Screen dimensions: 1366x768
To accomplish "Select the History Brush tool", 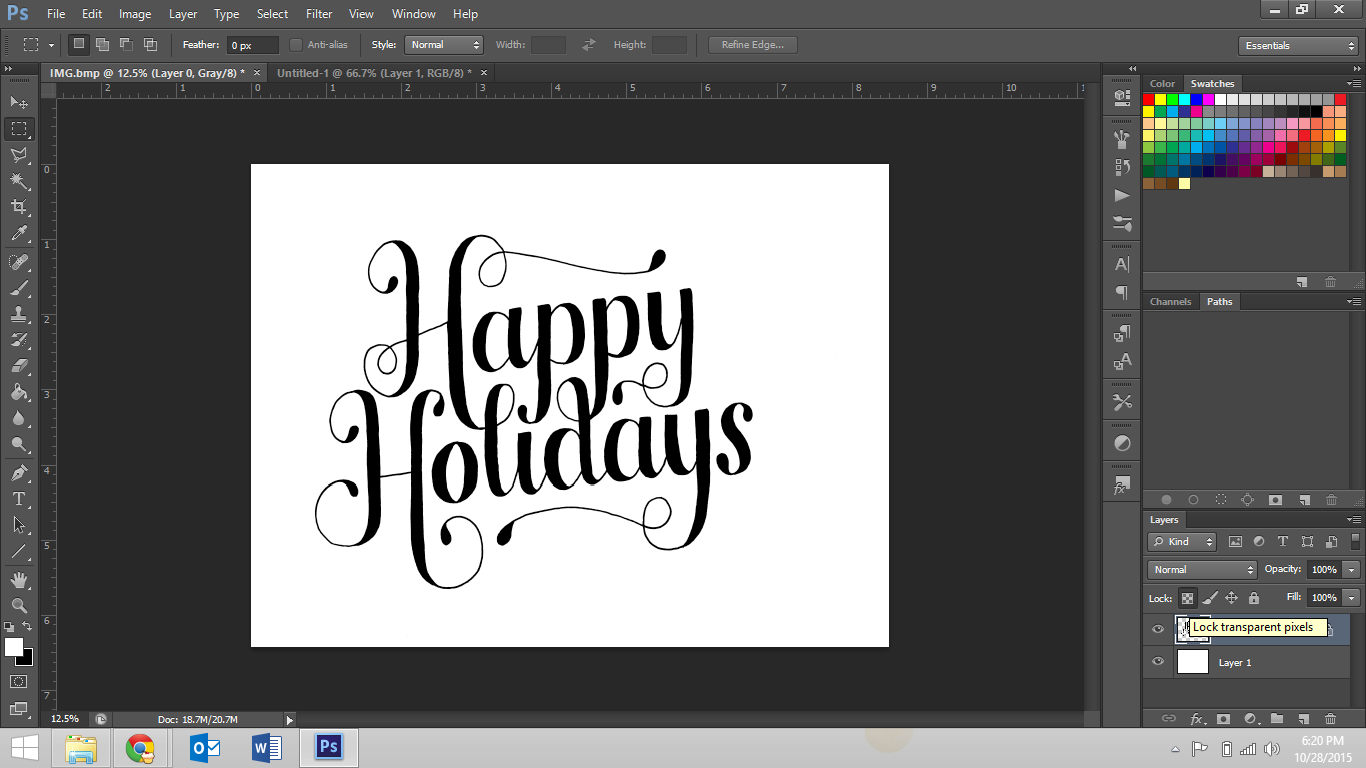I will pos(19,340).
